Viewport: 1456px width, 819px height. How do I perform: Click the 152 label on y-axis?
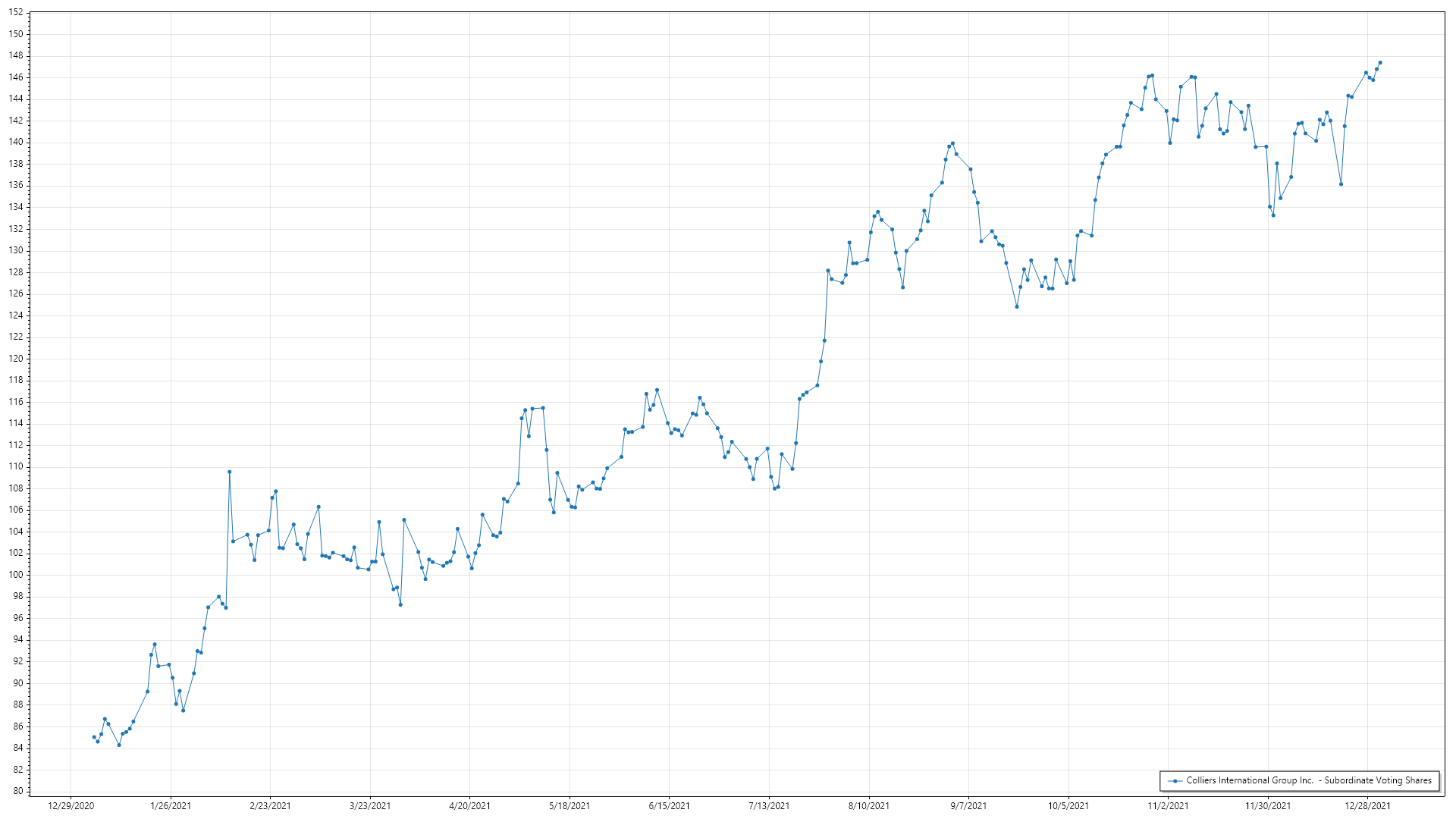(16, 12)
